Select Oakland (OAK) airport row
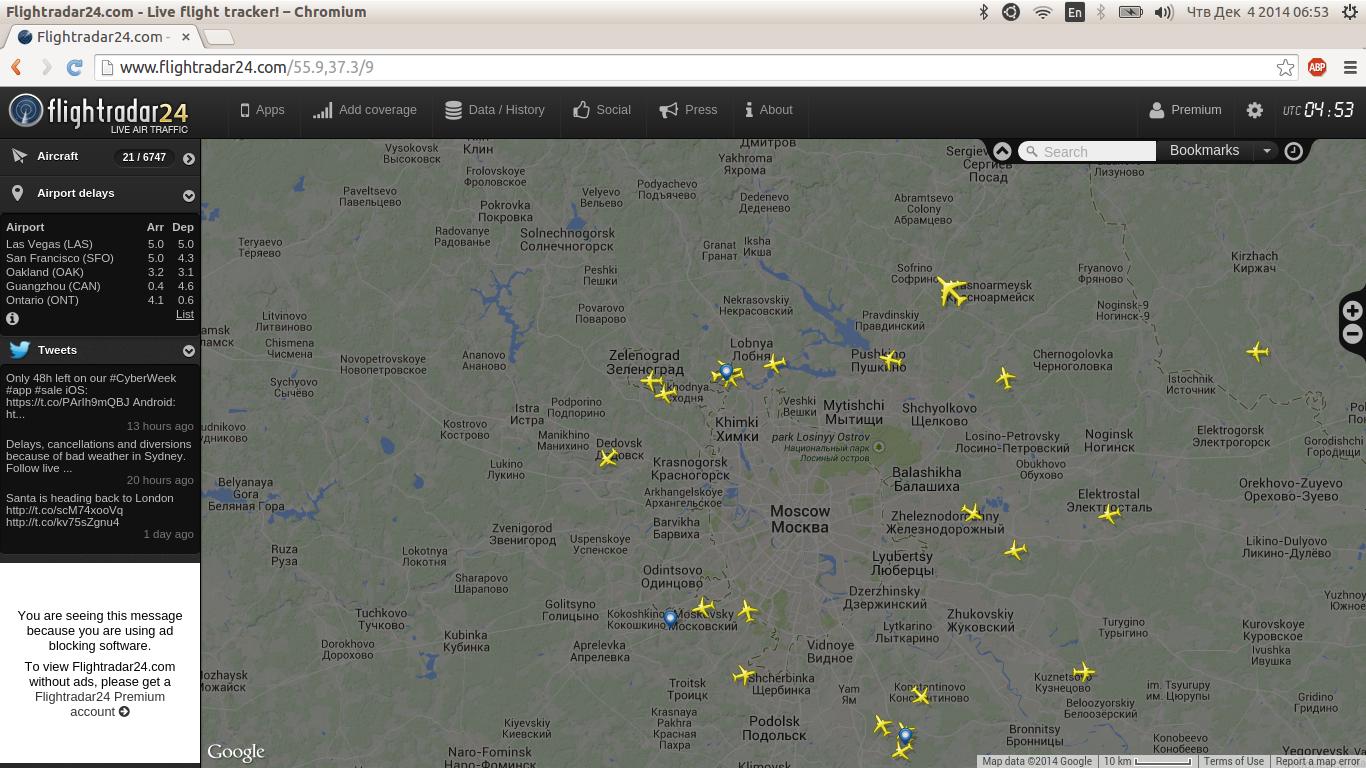Screen dimensions: 1366x768 tap(100, 272)
